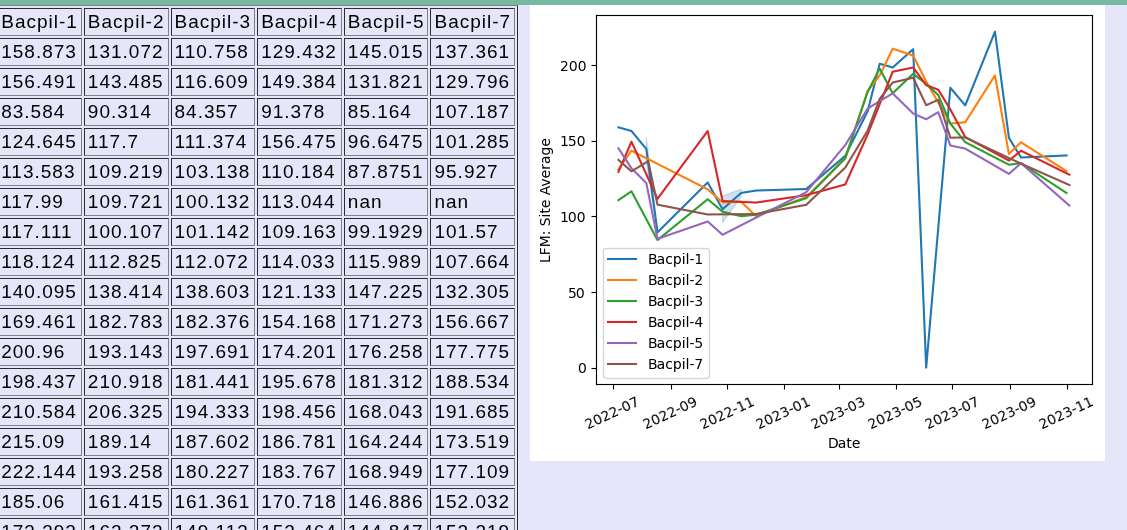
Task: Click the cell showing 156.491
Action: 41,82
